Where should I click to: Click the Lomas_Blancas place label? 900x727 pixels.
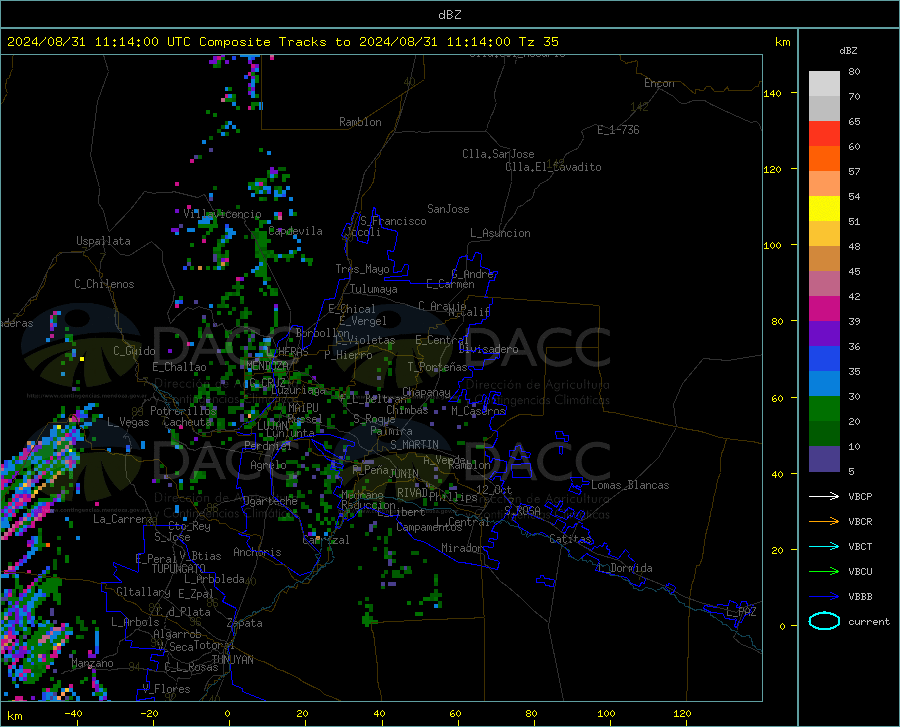630,485
